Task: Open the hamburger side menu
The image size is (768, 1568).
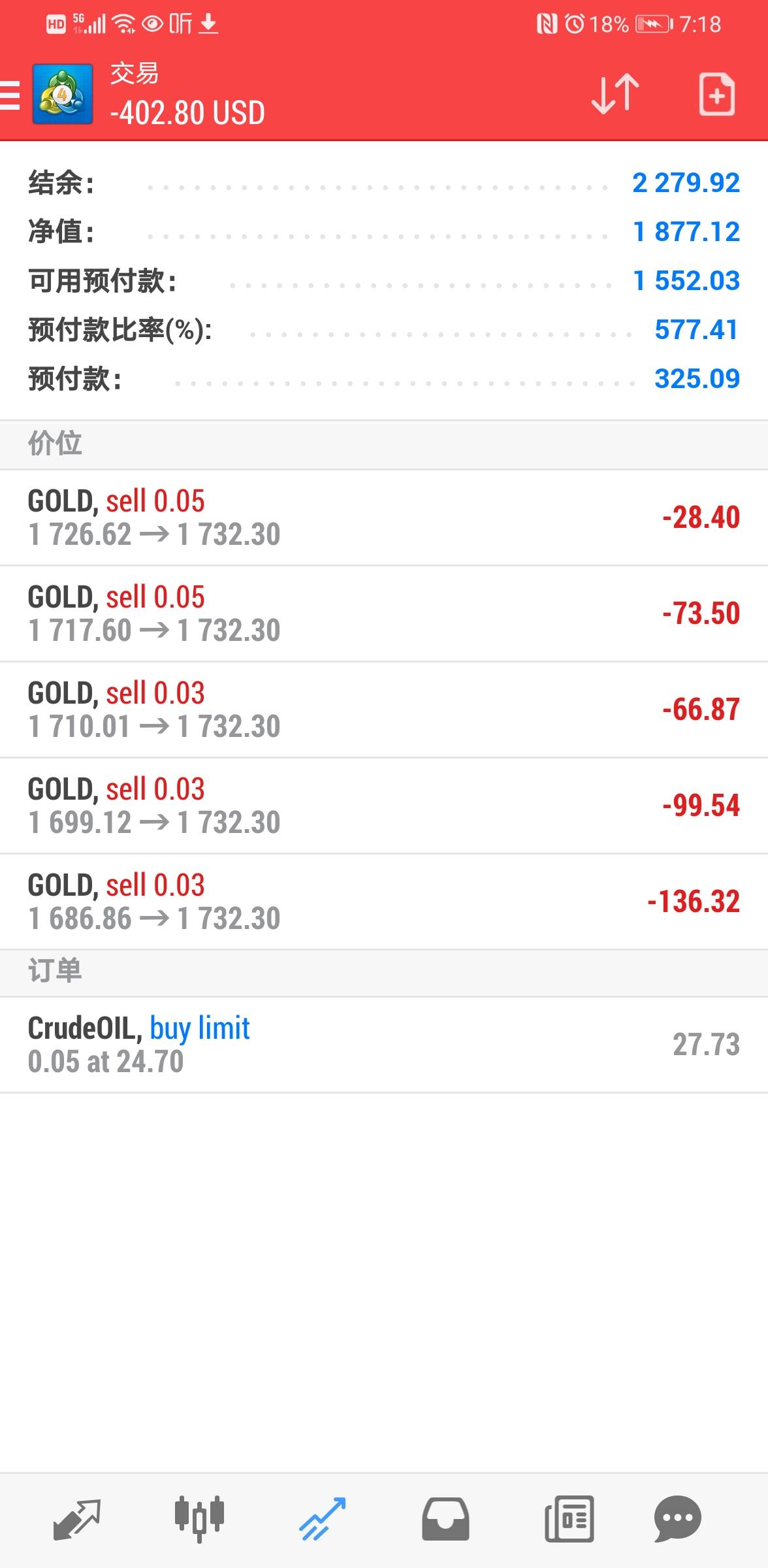Action: [x=10, y=96]
